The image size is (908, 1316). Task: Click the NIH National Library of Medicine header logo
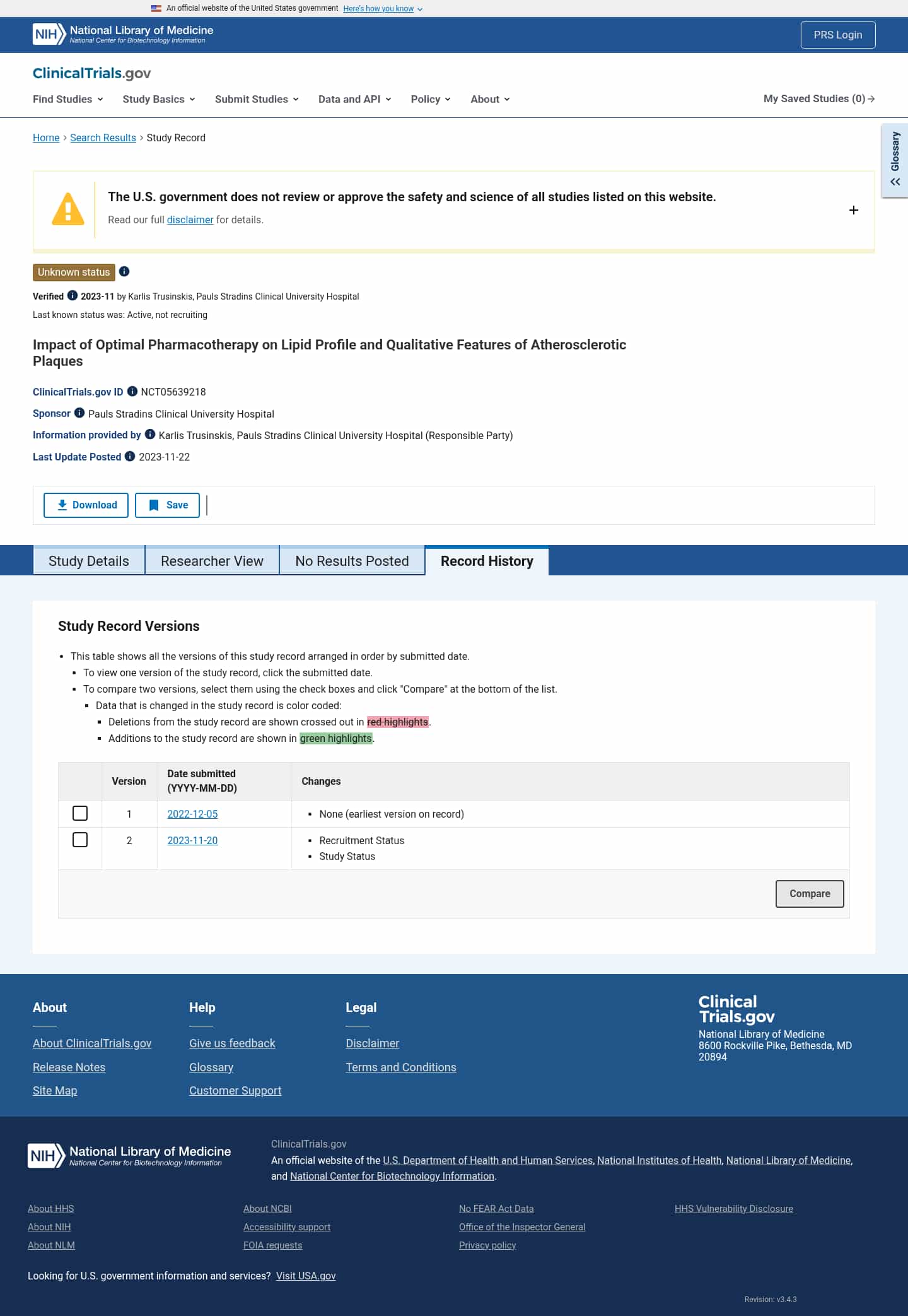click(x=123, y=34)
